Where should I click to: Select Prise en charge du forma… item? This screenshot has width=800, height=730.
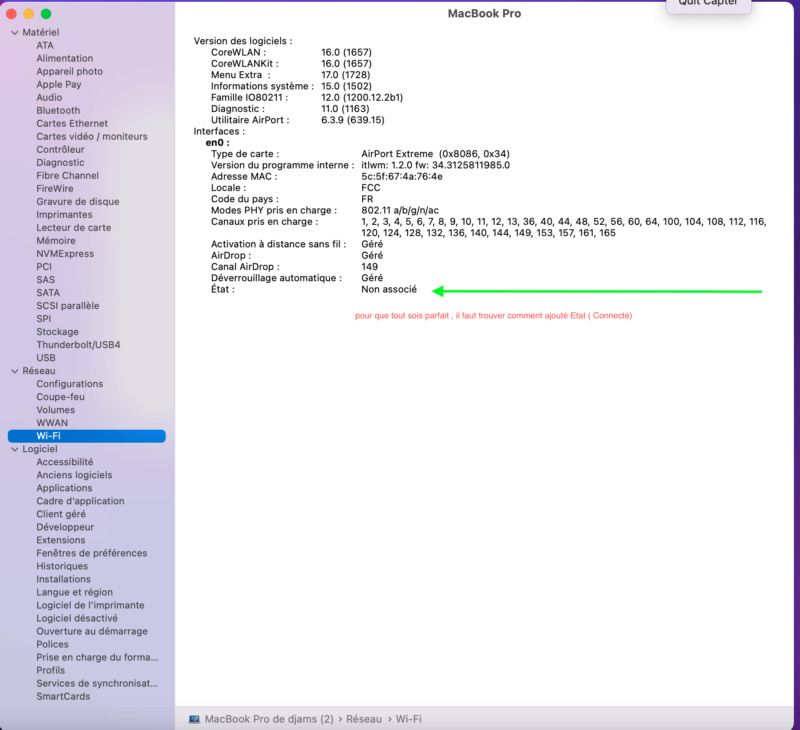(97, 657)
